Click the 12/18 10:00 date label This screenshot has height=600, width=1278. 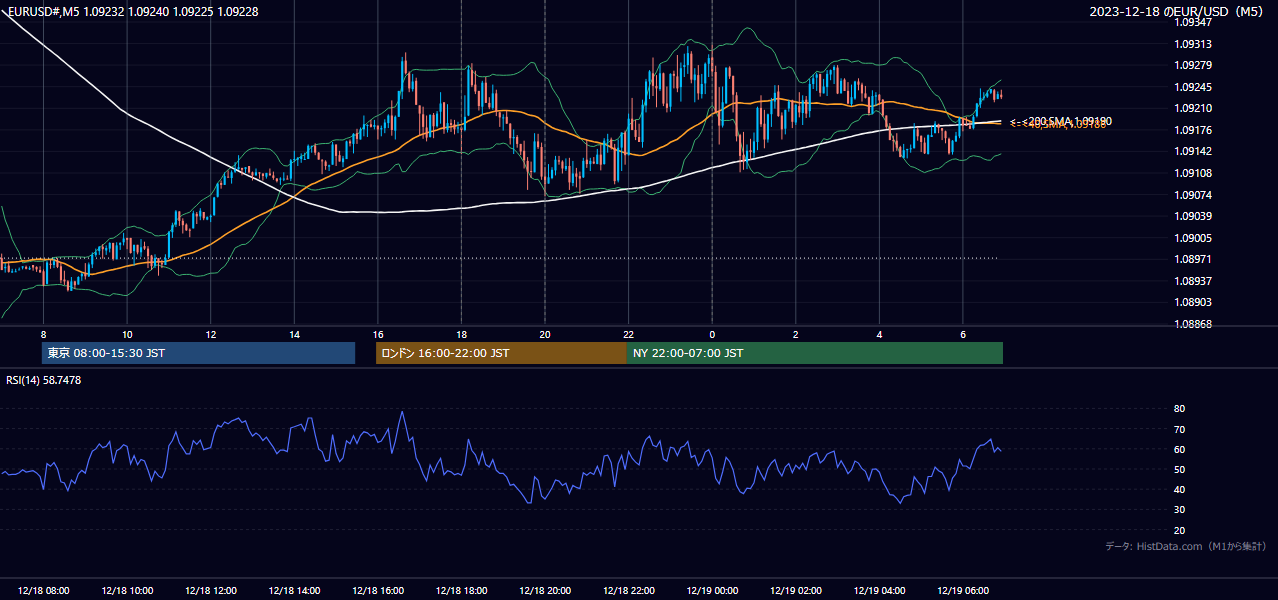point(127,591)
